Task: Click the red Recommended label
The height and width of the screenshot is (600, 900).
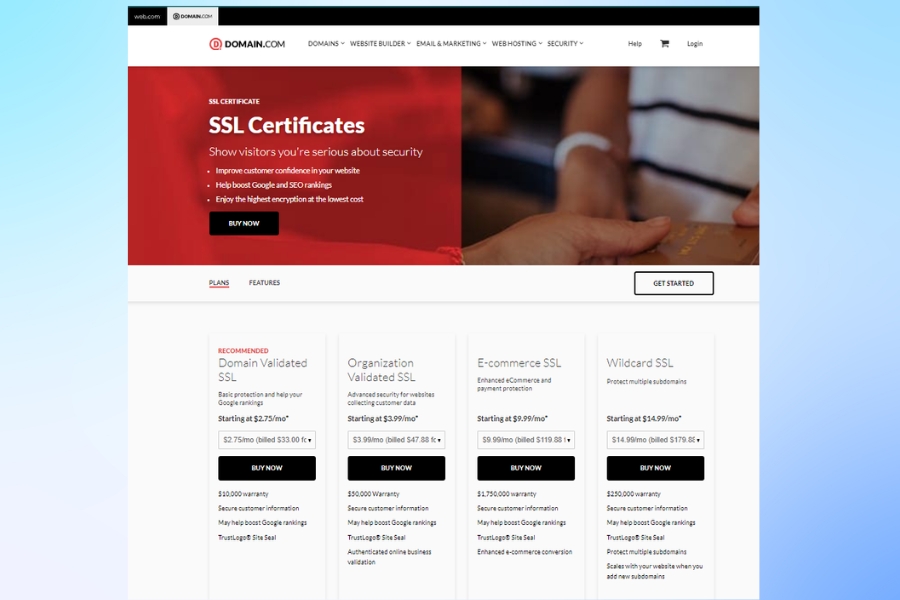Action: pyautogui.click(x=243, y=350)
